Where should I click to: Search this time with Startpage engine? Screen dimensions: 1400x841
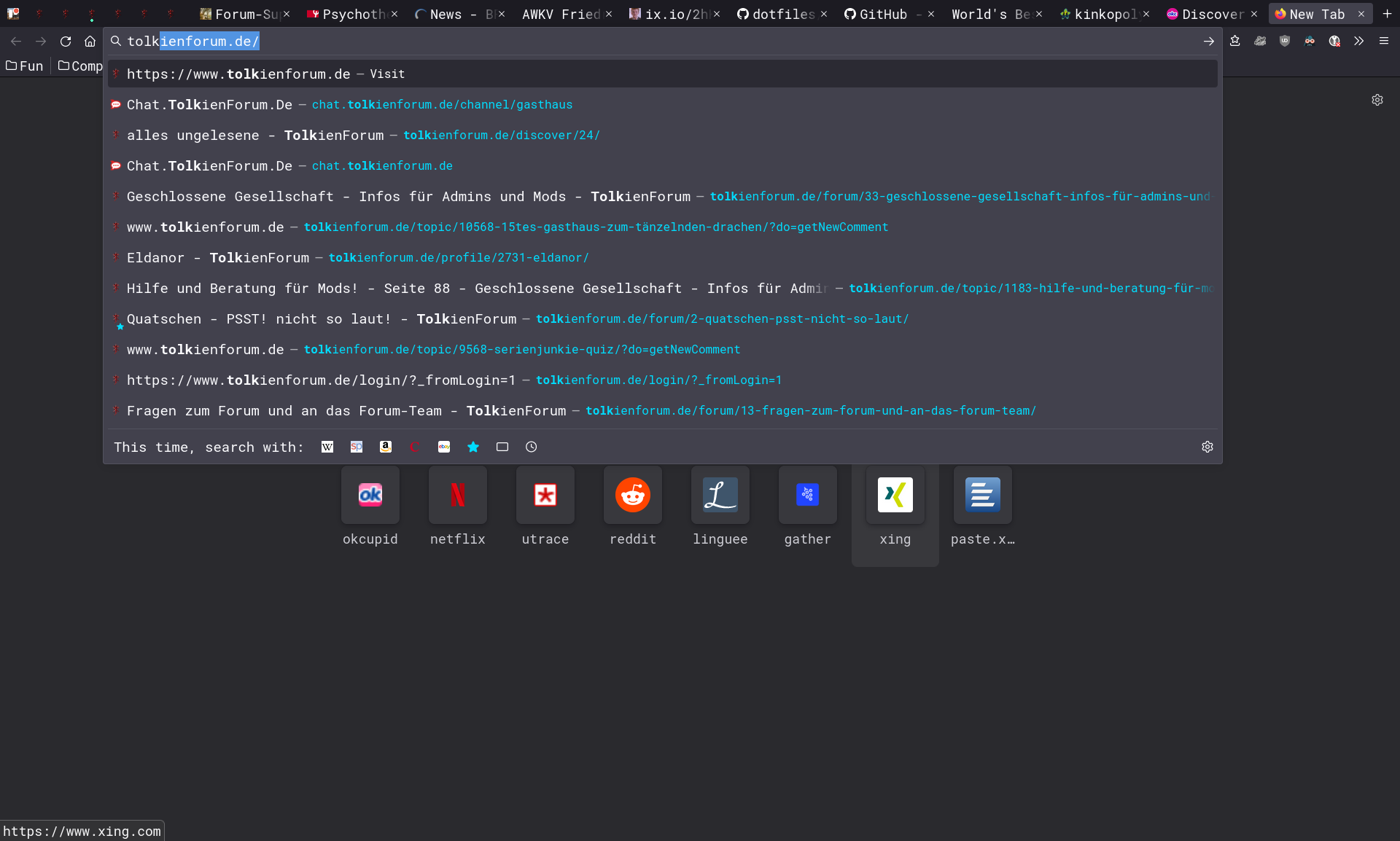click(357, 447)
